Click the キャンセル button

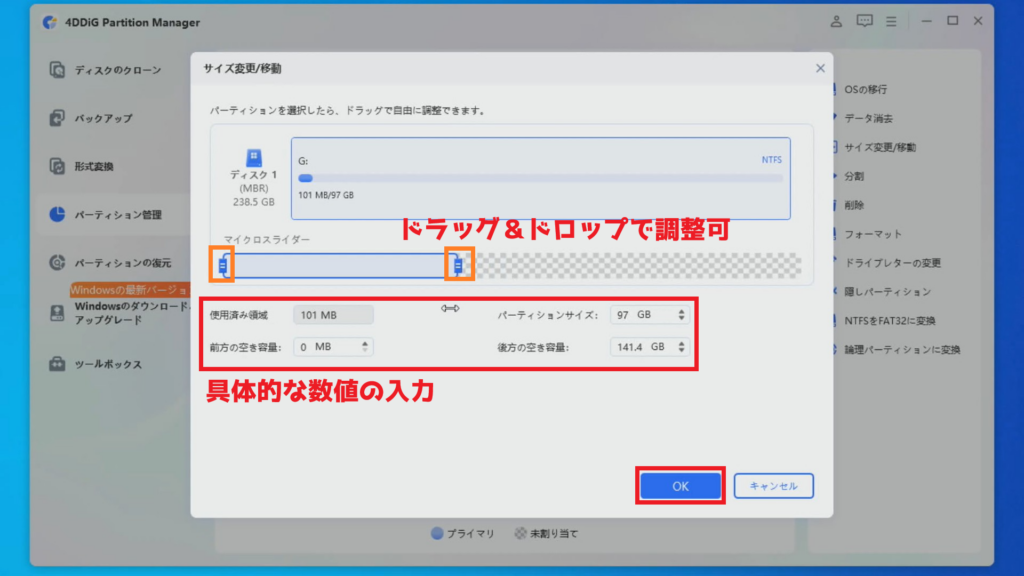pos(773,486)
